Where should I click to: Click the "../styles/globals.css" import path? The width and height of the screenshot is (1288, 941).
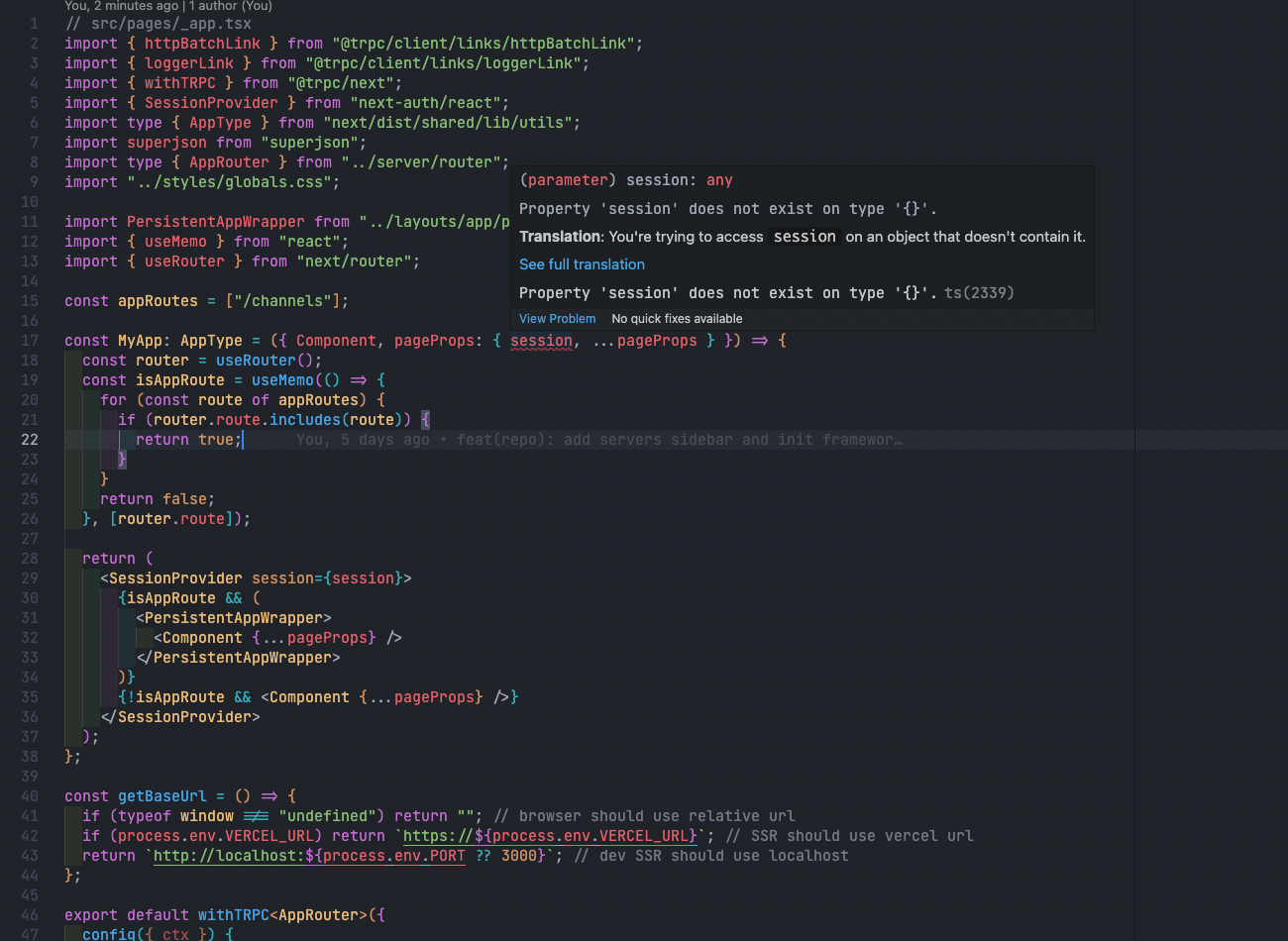[x=229, y=182]
